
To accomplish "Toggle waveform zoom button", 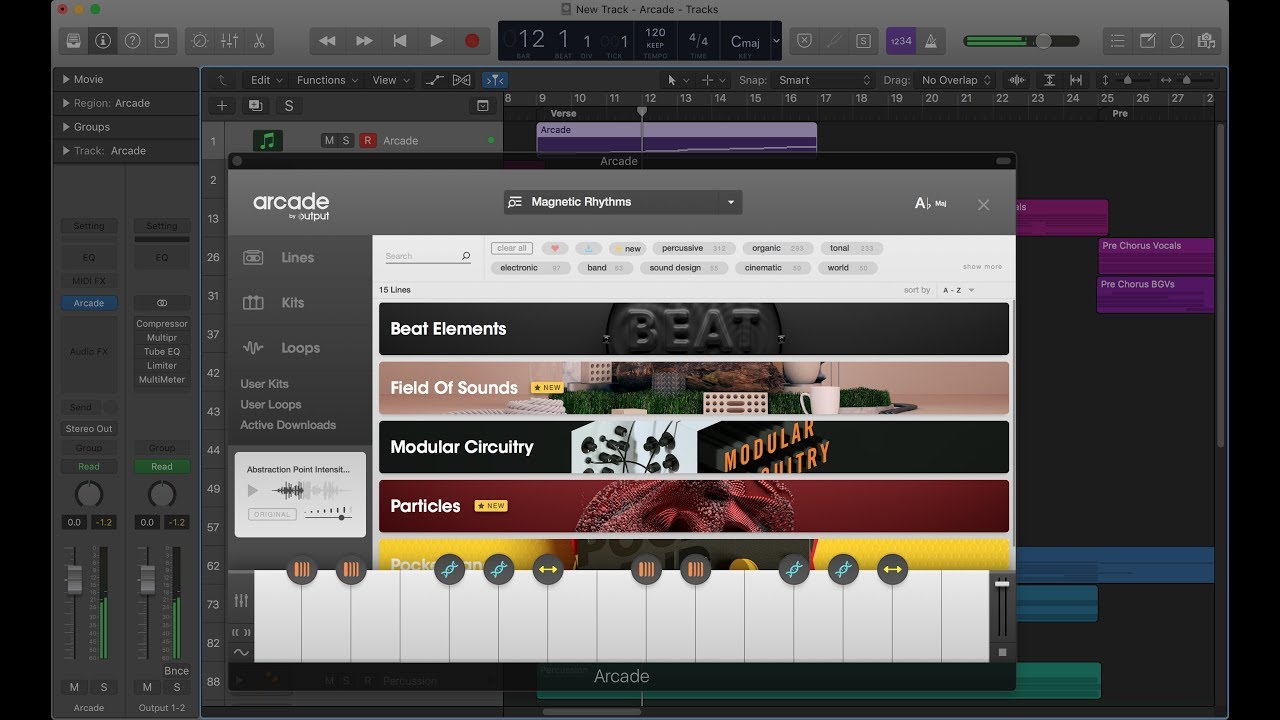I will 1017,80.
